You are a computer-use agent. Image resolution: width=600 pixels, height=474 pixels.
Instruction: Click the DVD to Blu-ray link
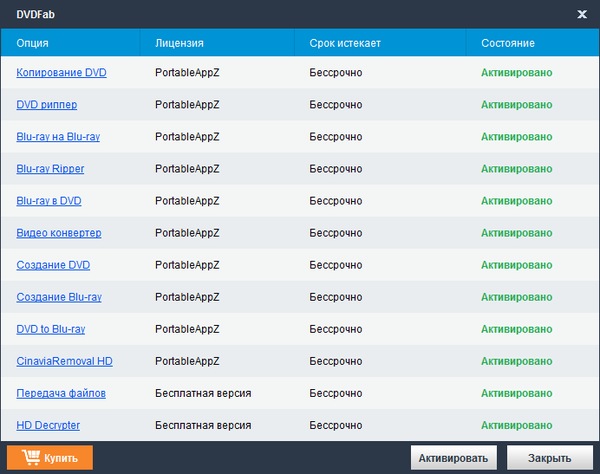point(51,329)
